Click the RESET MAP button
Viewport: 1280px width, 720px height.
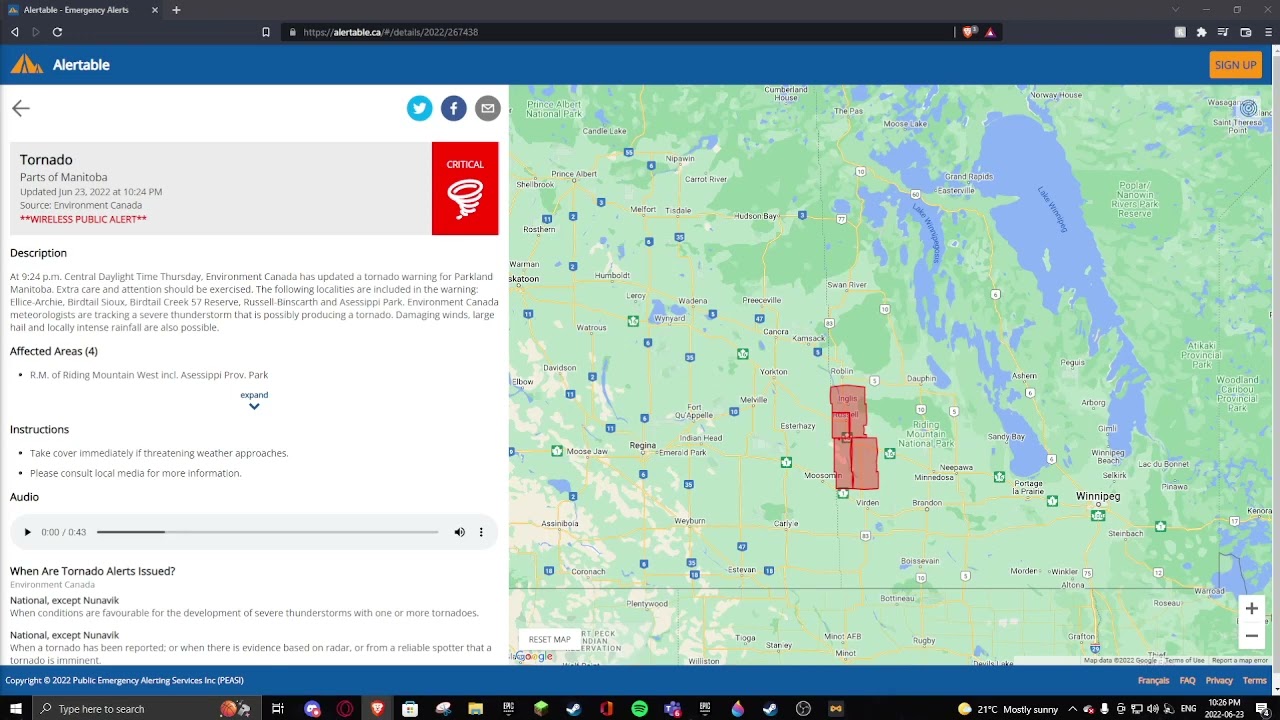click(x=549, y=639)
